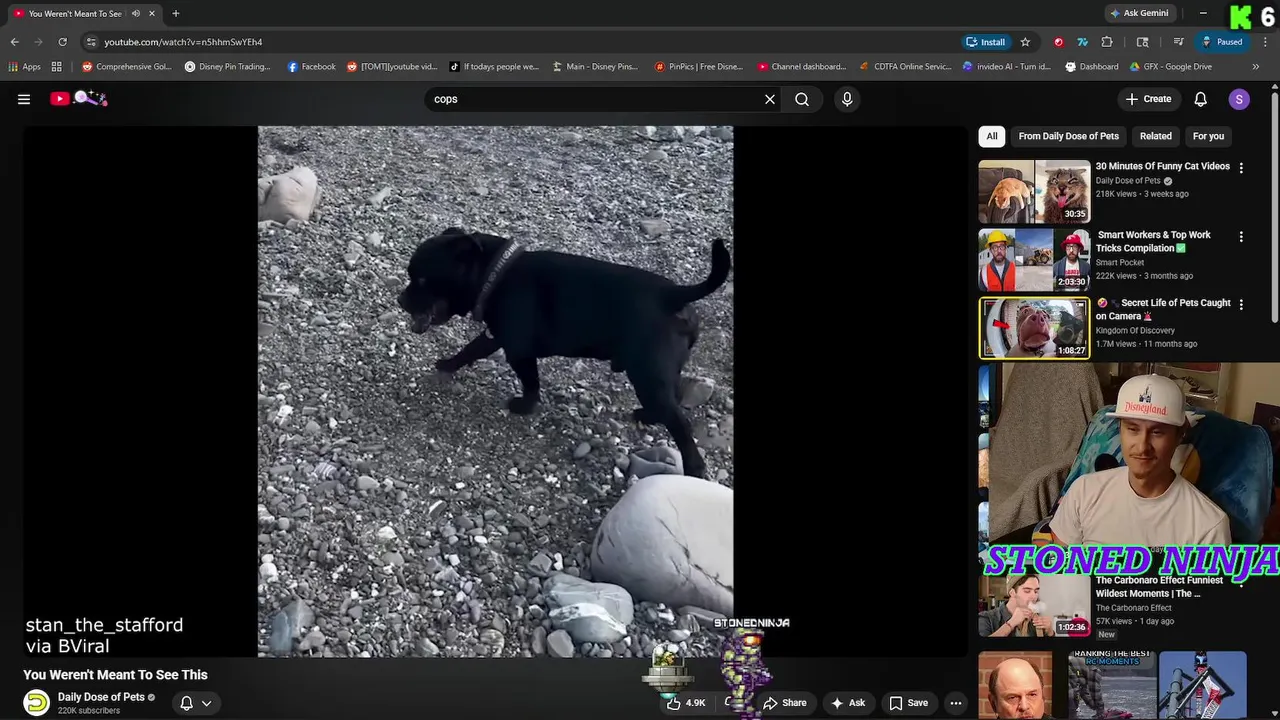Open the Secret Life of Pets thumbnail
The image size is (1280, 720).
[x=1034, y=328]
